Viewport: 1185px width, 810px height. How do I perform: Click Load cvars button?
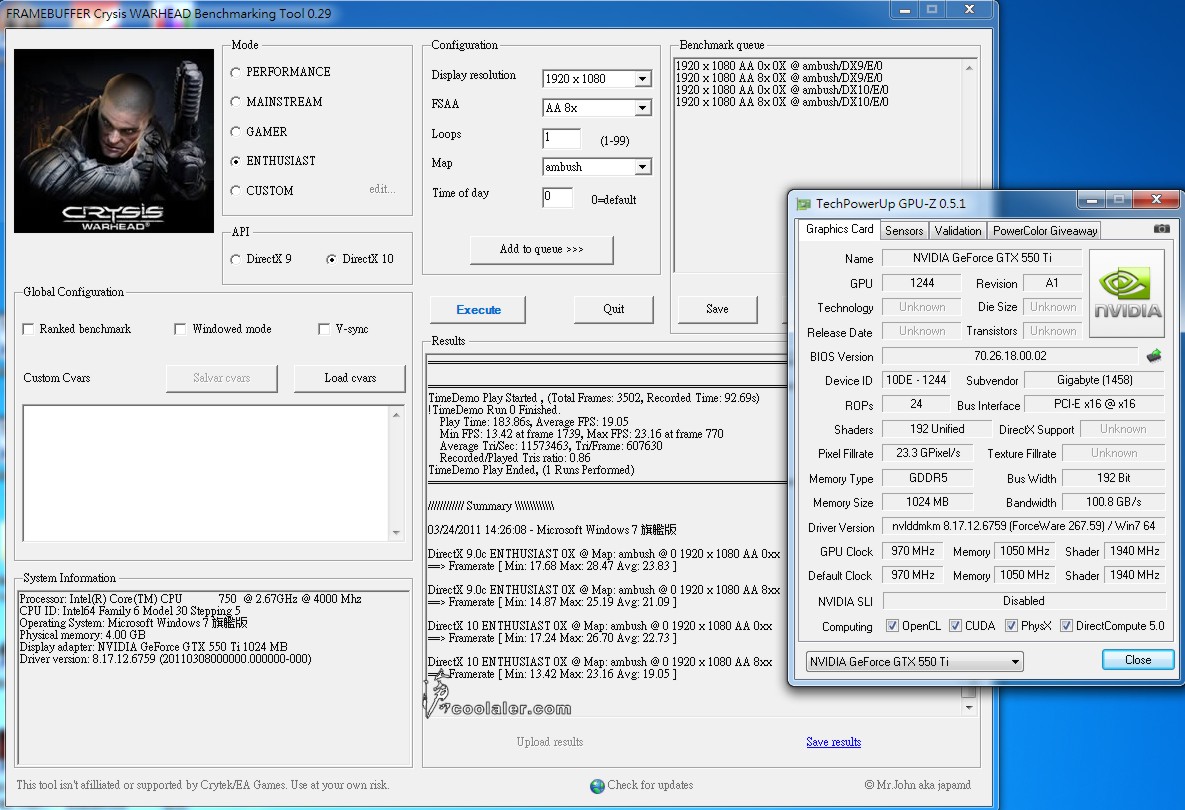tap(350, 378)
